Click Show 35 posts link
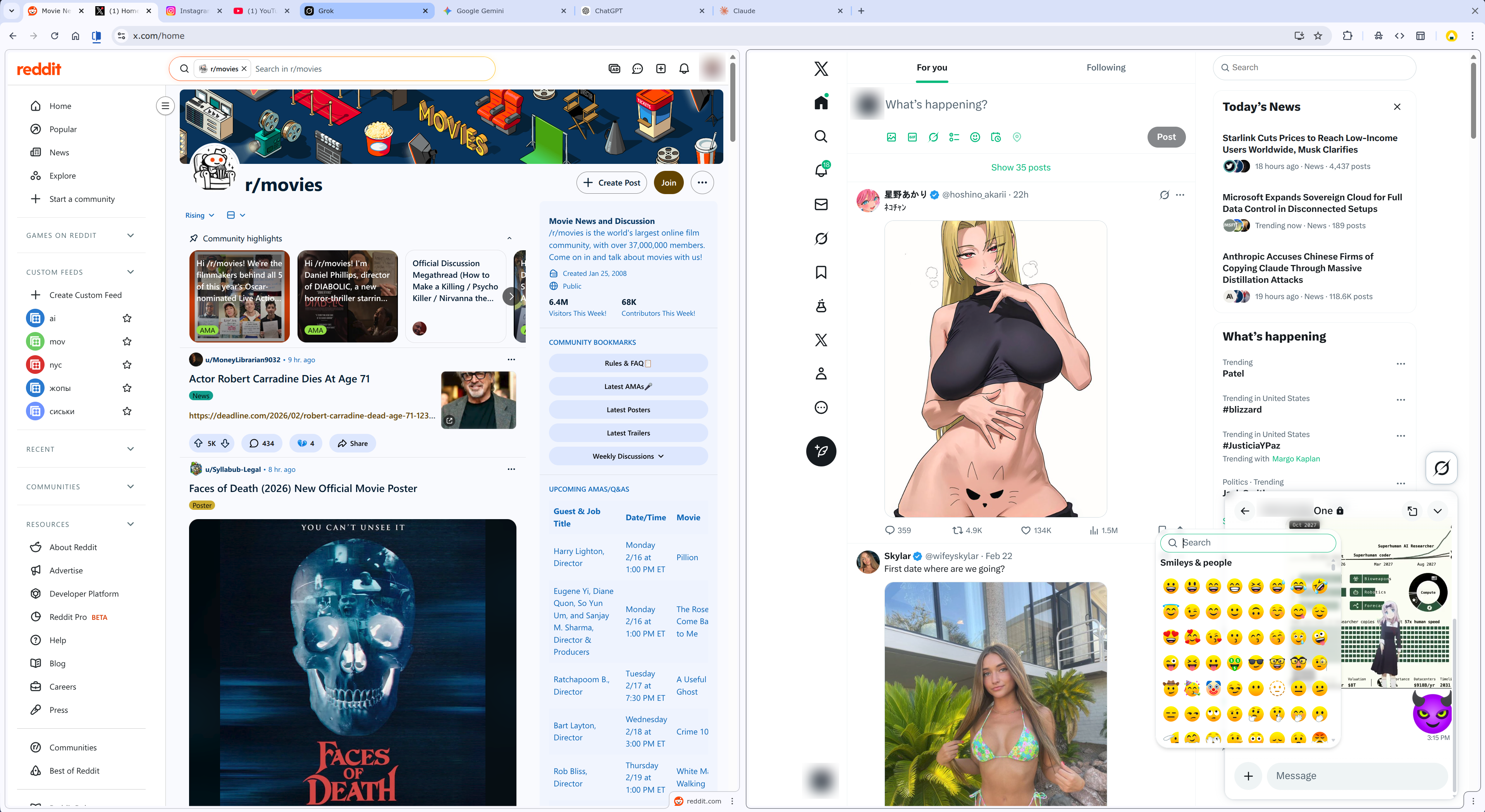Screen dimensions: 1485x812 click(1020, 167)
